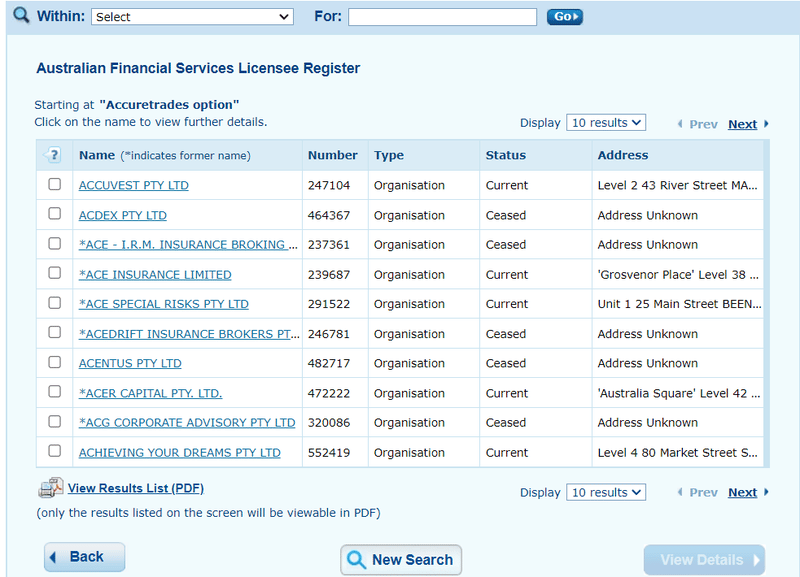The height and width of the screenshot is (577, 800).
Task: Open ACHIEVING YOUR DREAMS PTY LTD link
Action: click(180, 453)
